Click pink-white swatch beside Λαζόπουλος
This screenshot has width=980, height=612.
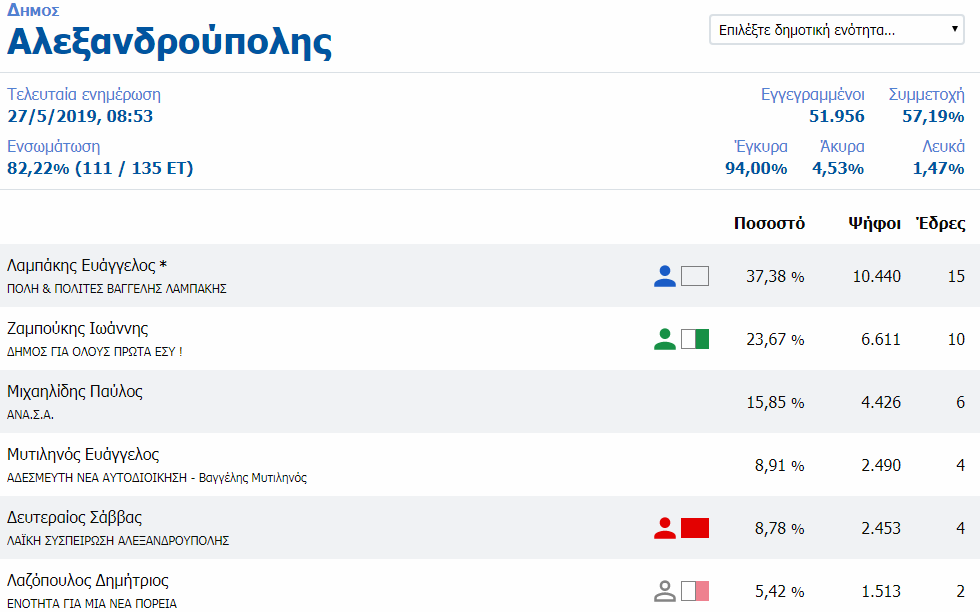(x=695, y=591)
